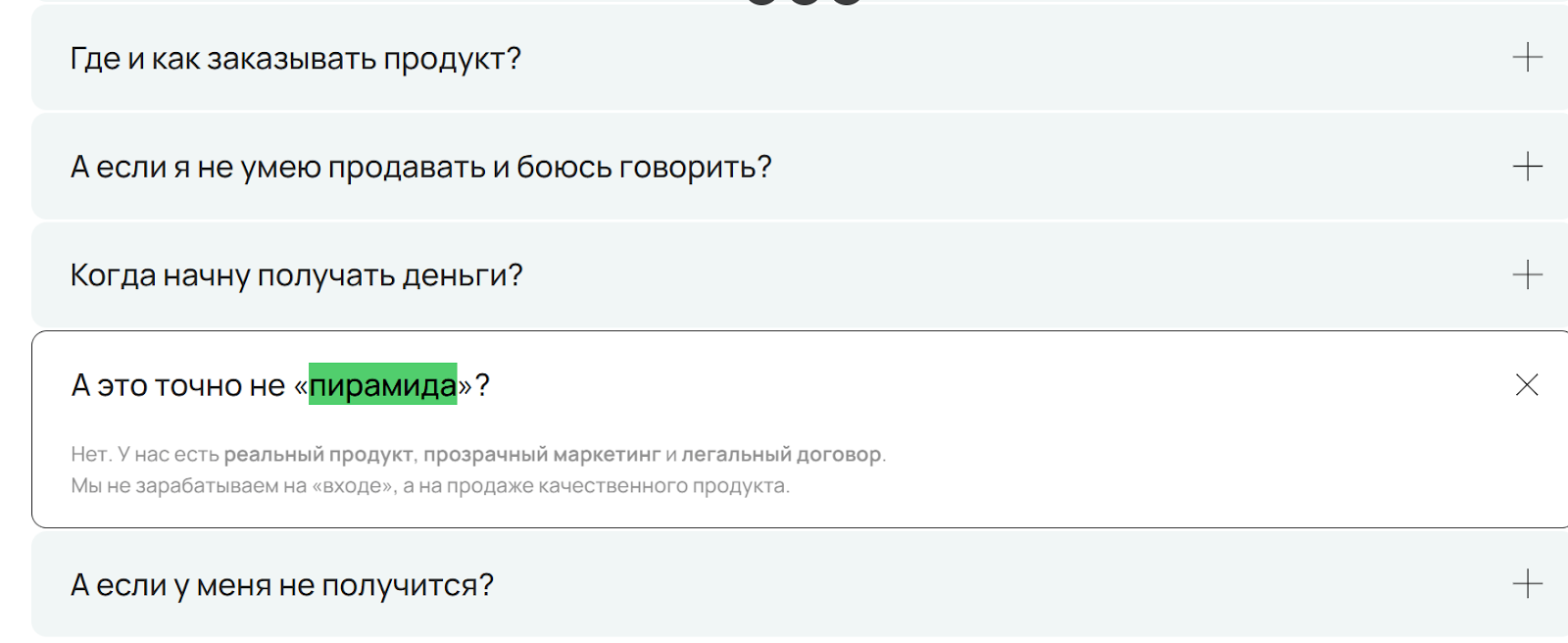This screenshot has height=643, width=1568.
Task: Click bold phrase «легальный договор»
Action: (781, 455)
